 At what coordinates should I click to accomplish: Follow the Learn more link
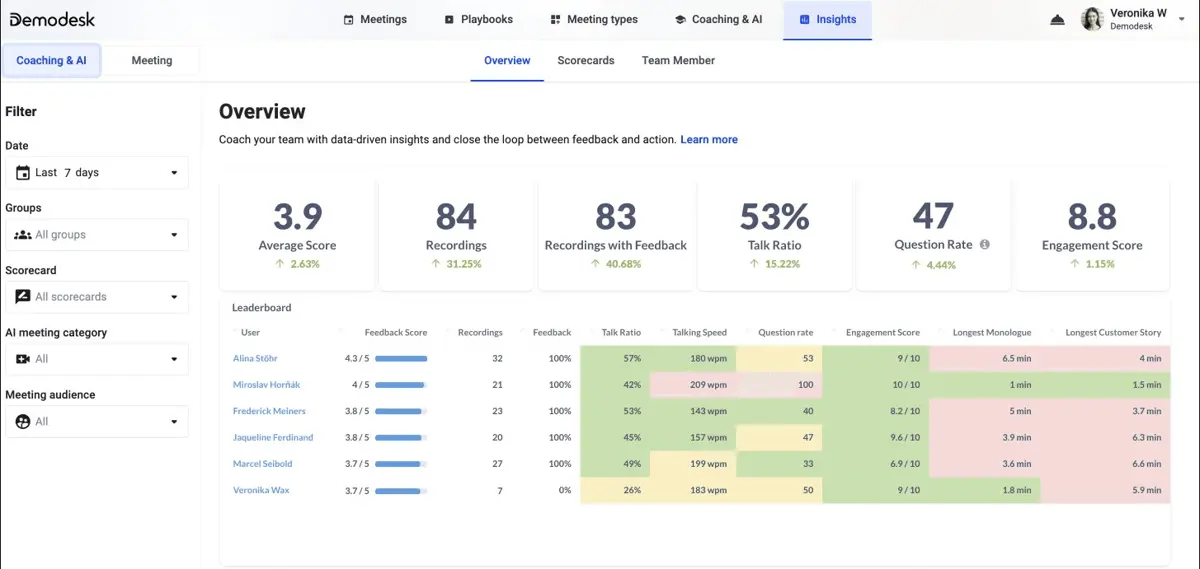point(709,140)
